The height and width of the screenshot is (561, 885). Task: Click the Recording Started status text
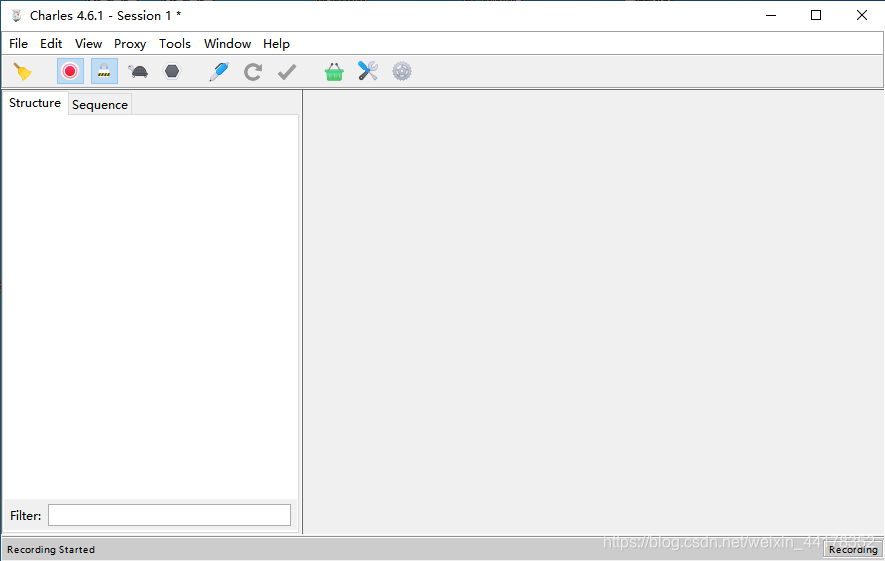click(51, 549)
